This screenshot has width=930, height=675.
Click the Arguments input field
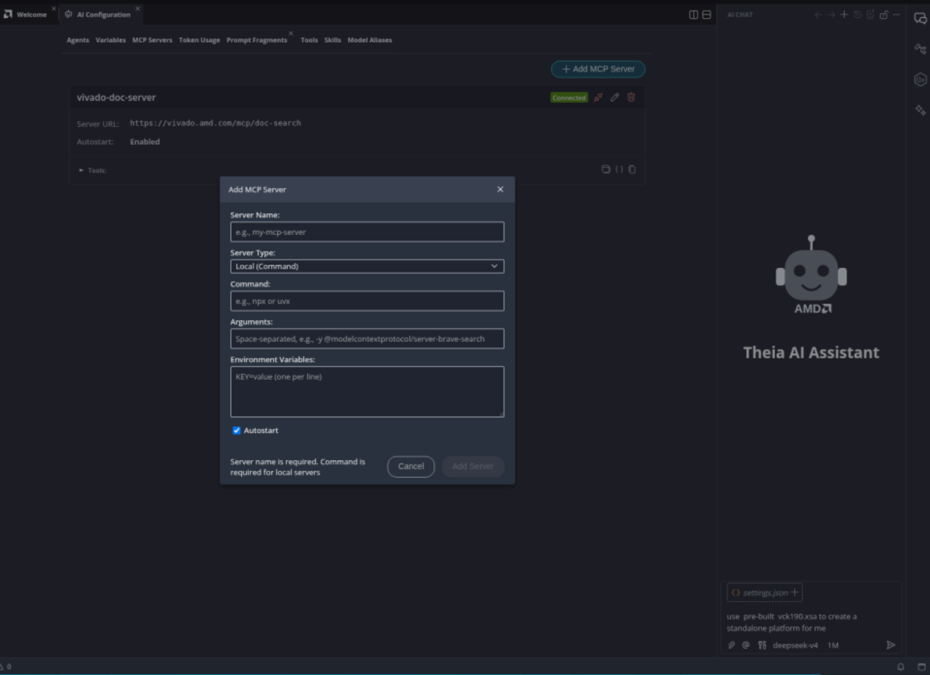[367, 339]
